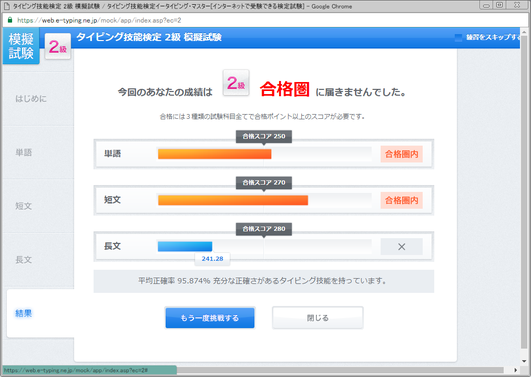Select 長文 step in sidebar
The height and width of the screenshot is (377, 531).
point(24,260)
